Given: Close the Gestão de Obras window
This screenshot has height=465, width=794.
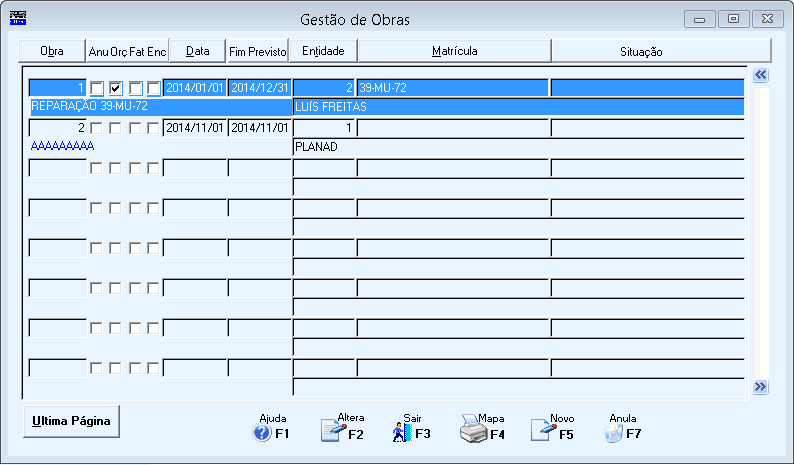Looking at the screenshot, I should click(767, 19).
